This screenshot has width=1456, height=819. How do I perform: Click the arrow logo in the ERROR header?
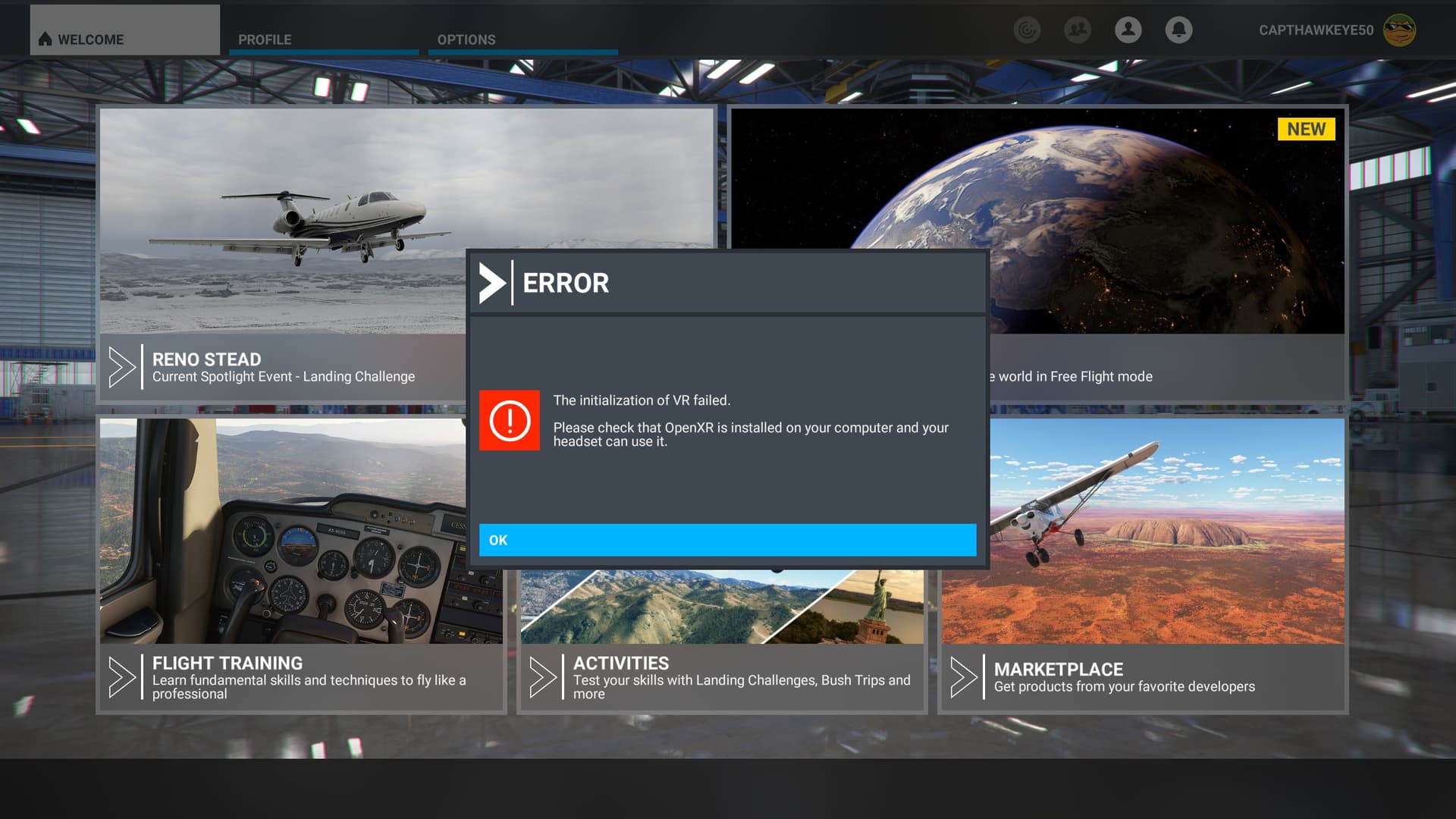[494, 282]
